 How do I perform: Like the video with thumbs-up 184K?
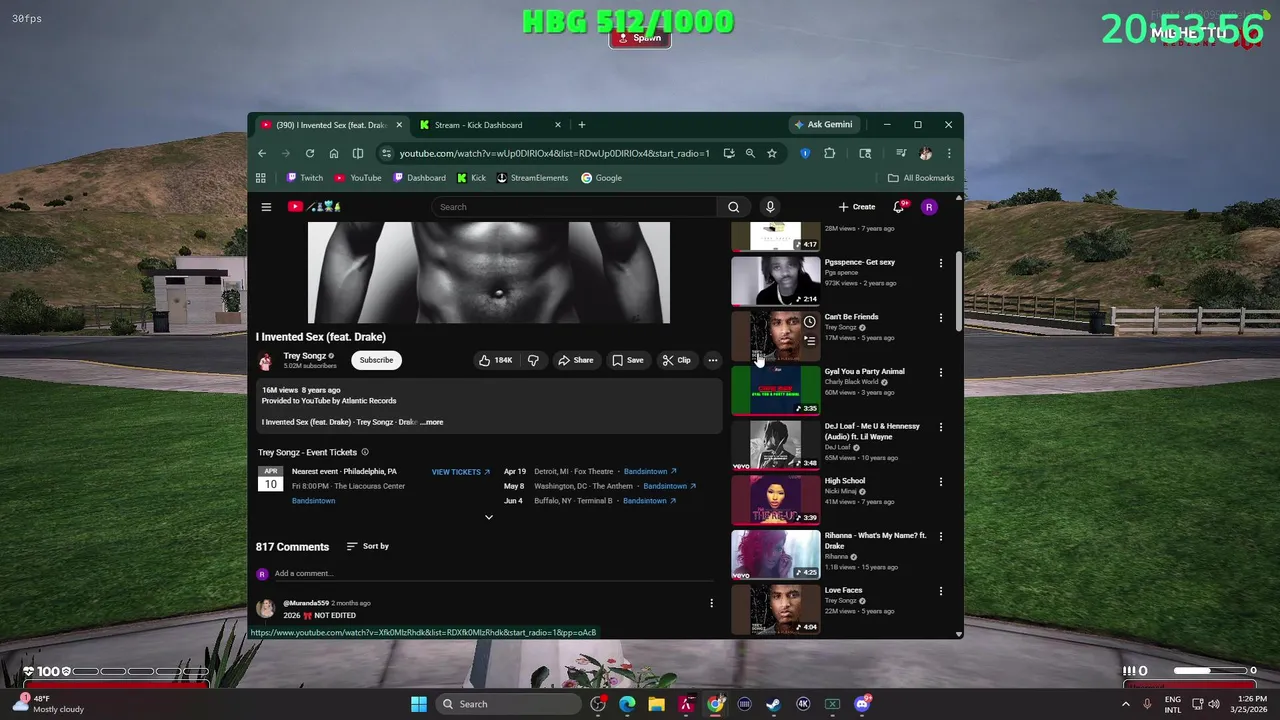pyautogui.click(x=496, y=360)
